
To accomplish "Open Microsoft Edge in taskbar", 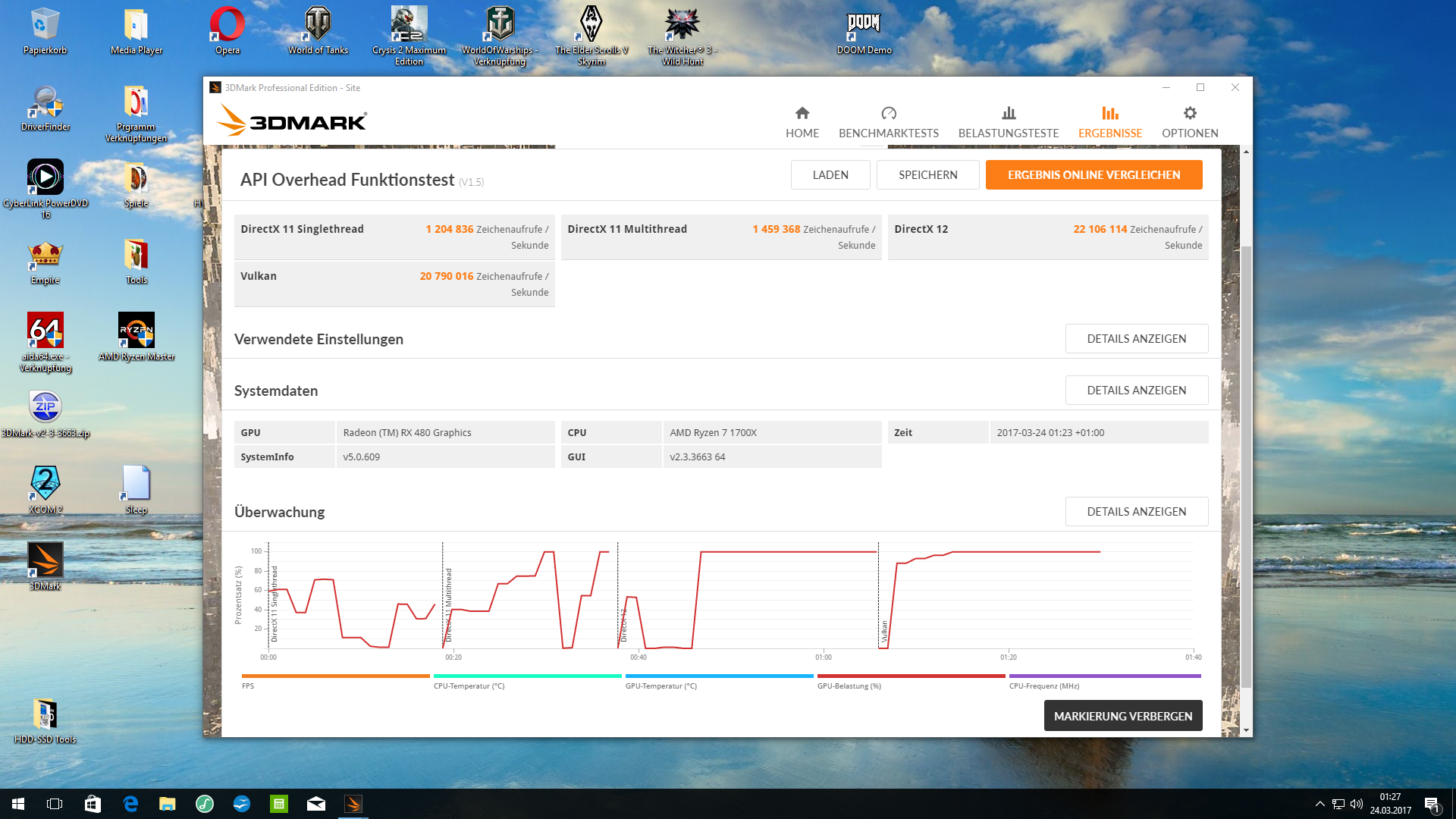I will (x=130, y=804).
